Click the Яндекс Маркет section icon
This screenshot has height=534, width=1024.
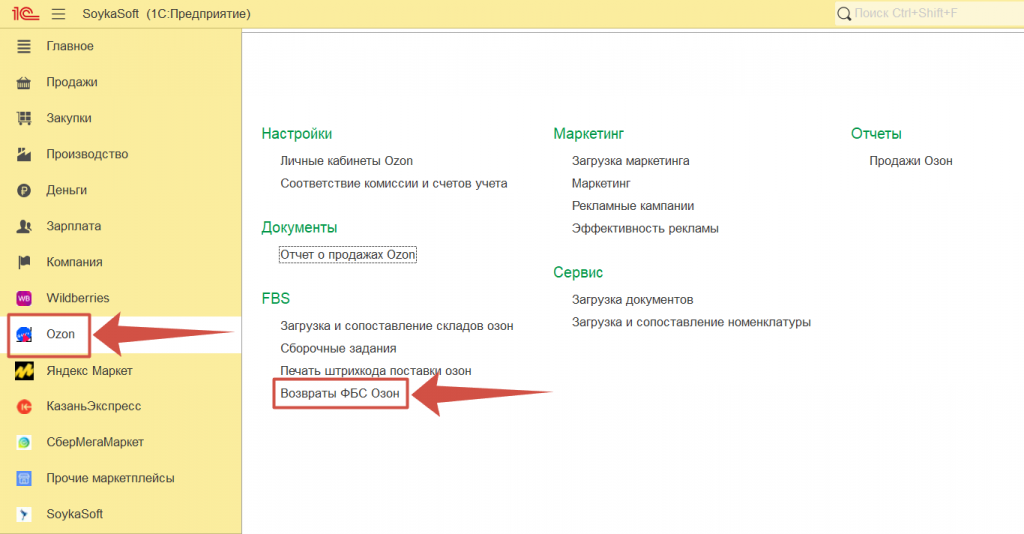click(x=25, y=371)
